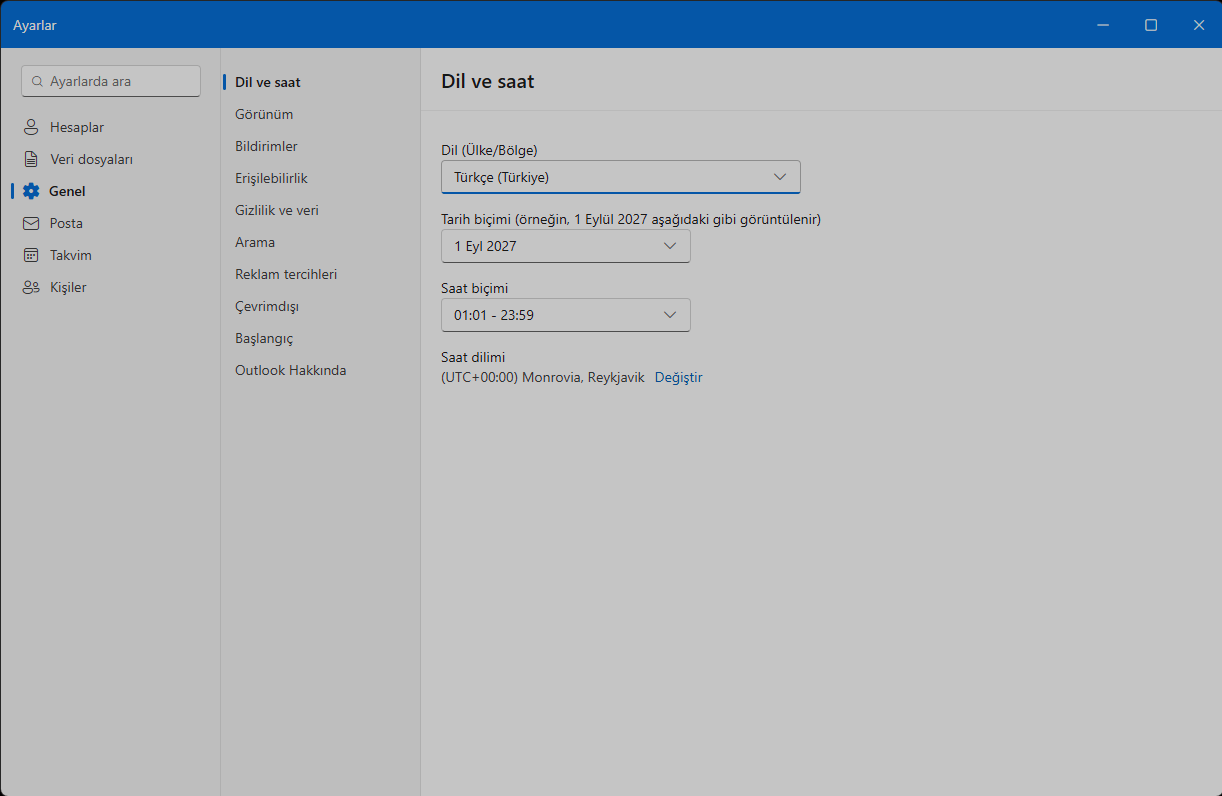Click the Hesaplar person icon
The image size is (1222, 796).
coord(31,127)
